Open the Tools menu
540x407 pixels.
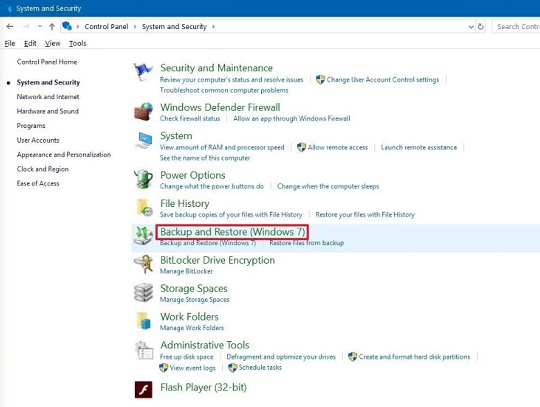coord(77,43)
